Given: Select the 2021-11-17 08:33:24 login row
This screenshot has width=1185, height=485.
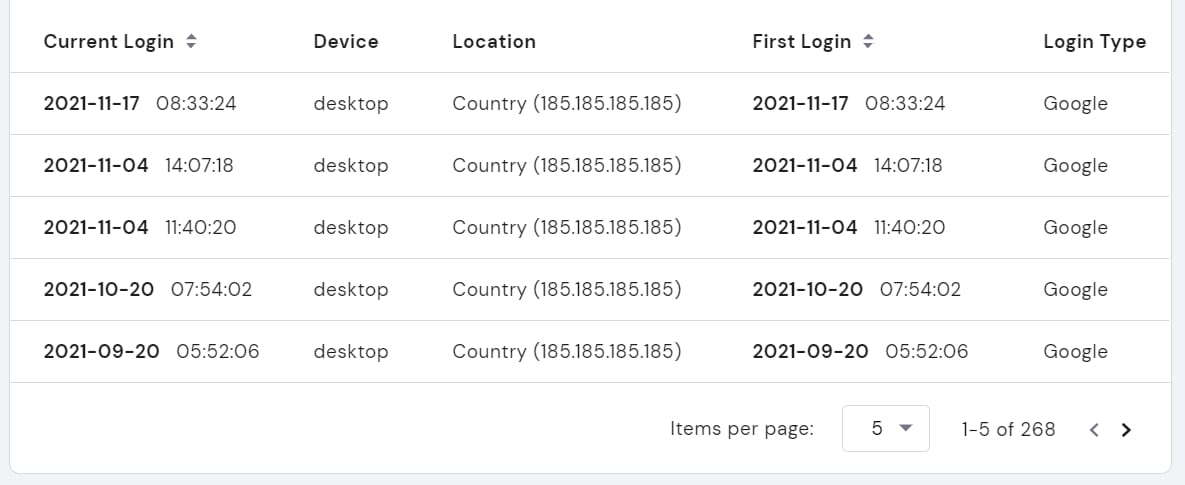Looking at the screenshot, I should 140,104.
